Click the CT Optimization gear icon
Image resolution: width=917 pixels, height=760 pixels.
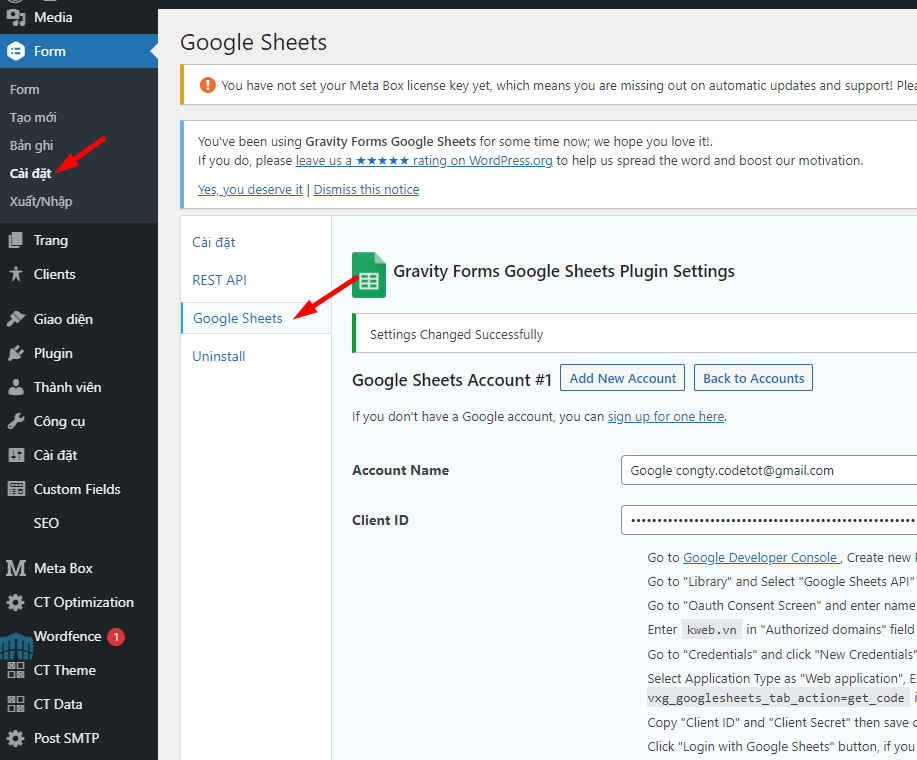(x=16, y=602)
